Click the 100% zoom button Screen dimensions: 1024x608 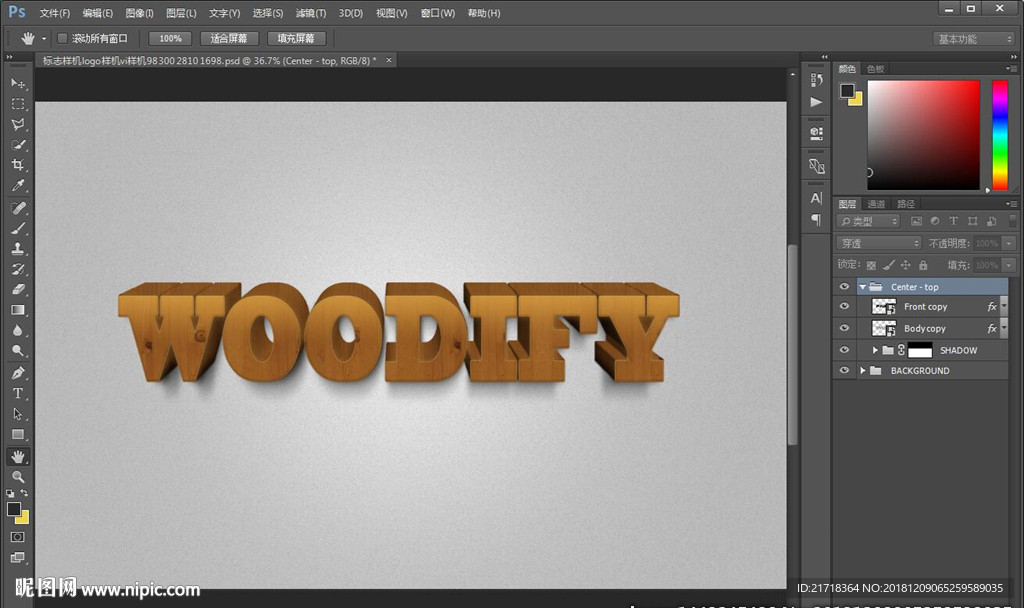(170, 39)
